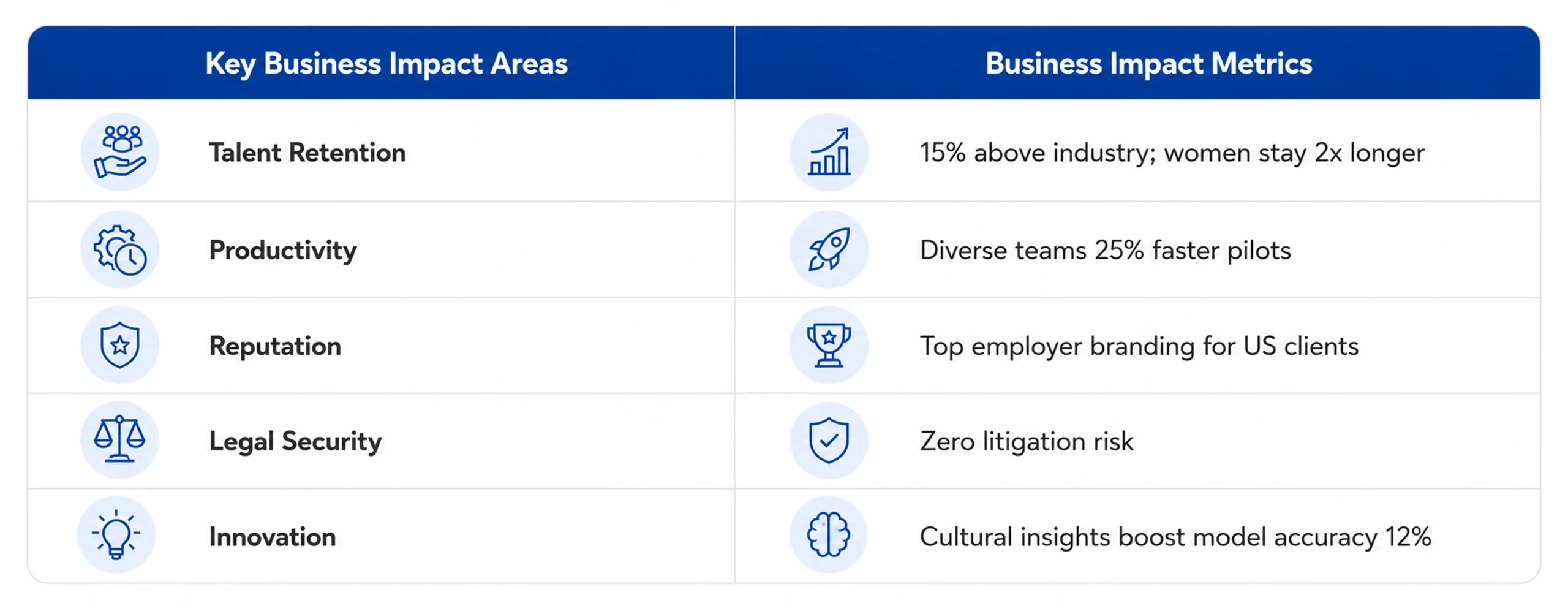Click the brain icon beside model accuracy
This screenshot has width=1568, height=603.
pyautogui.click(x=829, y=535)
